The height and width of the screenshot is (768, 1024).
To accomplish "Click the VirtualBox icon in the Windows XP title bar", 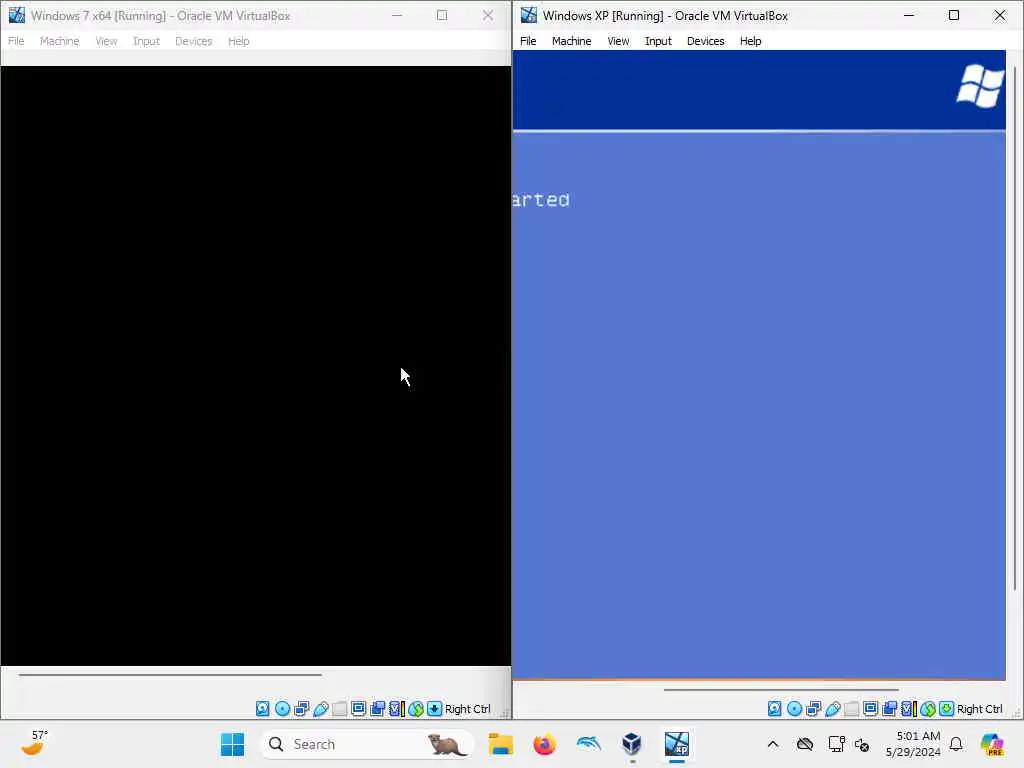I will (x=528, y=15).
